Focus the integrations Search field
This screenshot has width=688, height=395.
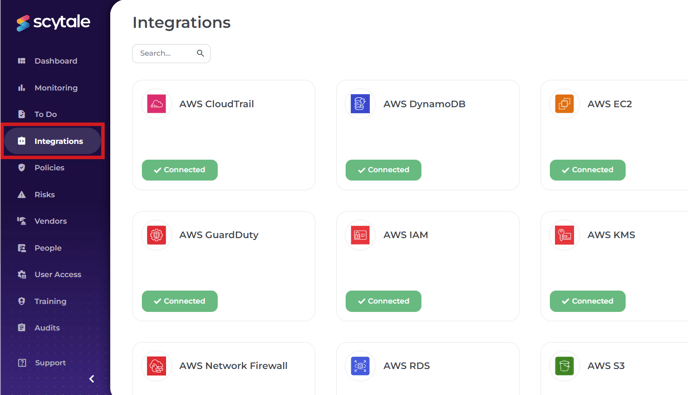[x=171, y=54]
